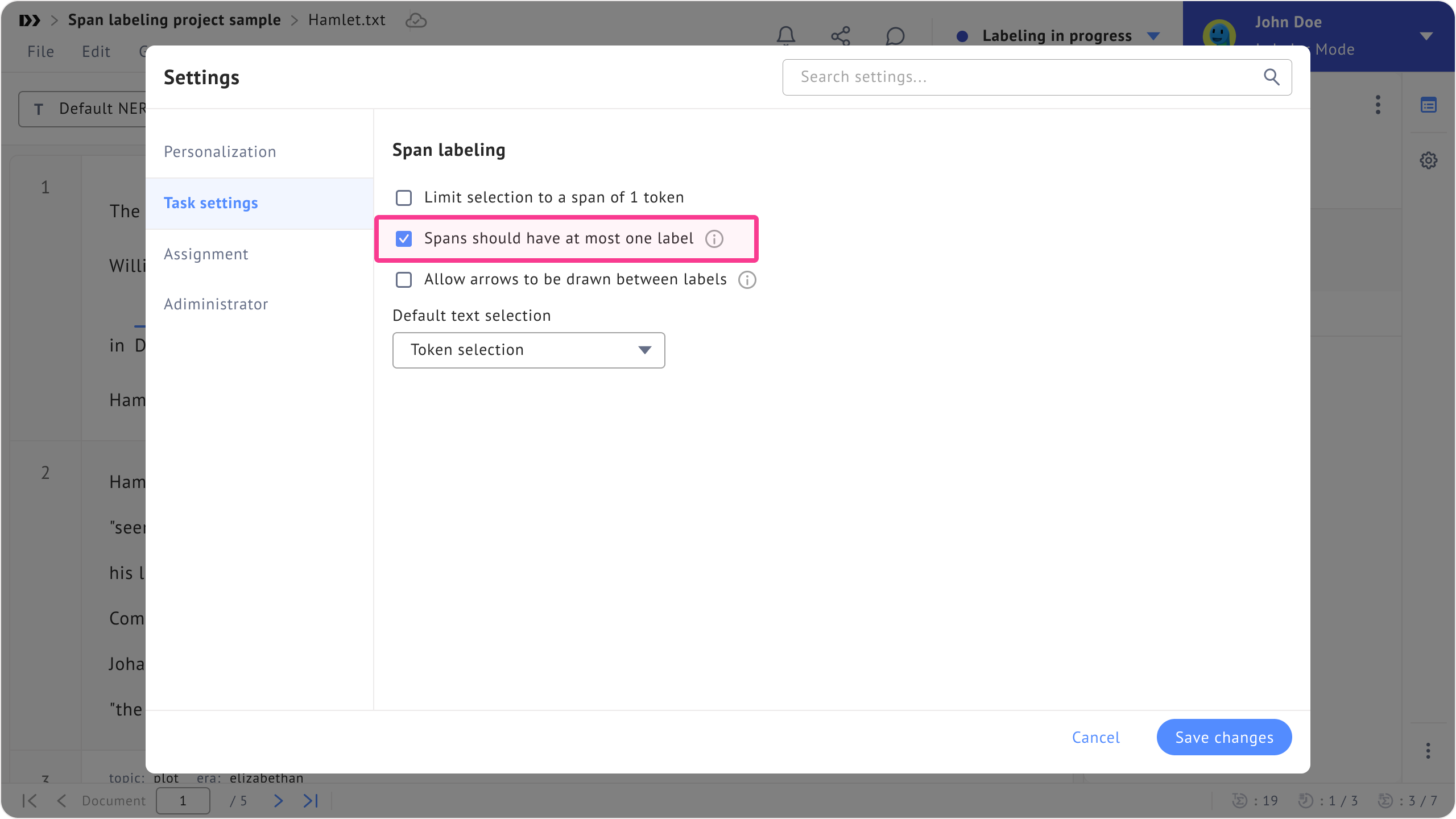This screenshot has height=819, width=1456.
Task: Click info icon next to arrows option
Action: click(x=747, y=280)
